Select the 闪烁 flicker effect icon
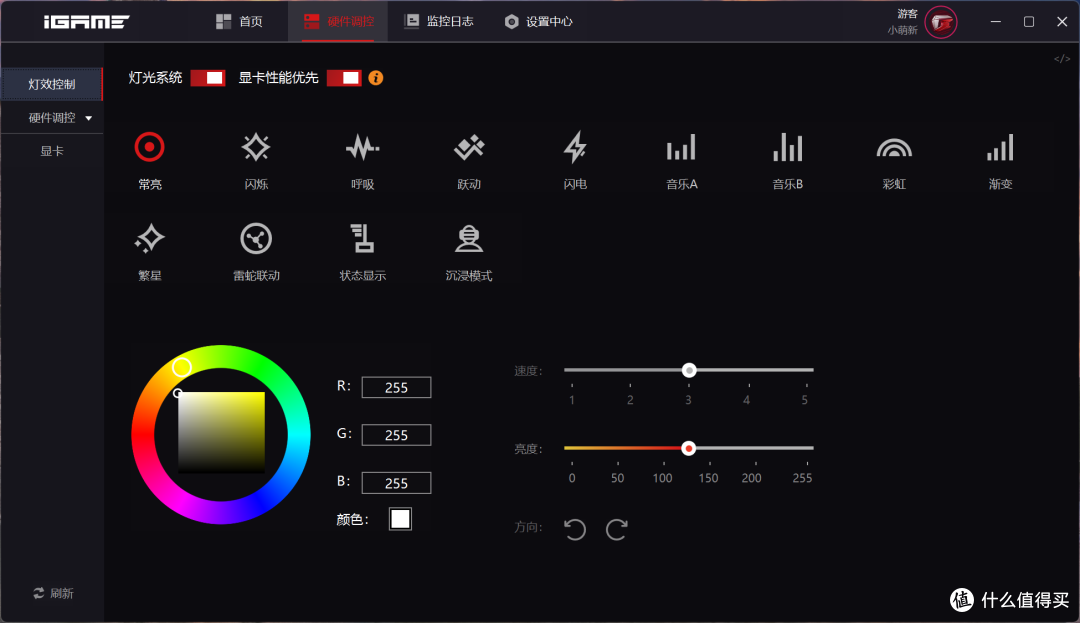 [256, 147]
